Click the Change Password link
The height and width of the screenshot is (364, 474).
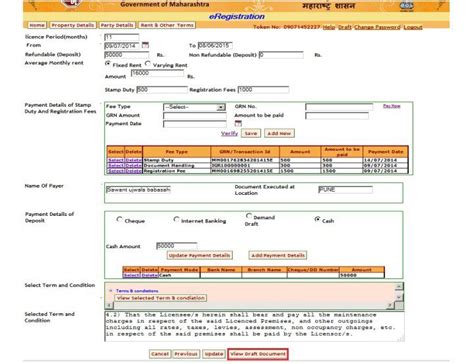(377, 27)
